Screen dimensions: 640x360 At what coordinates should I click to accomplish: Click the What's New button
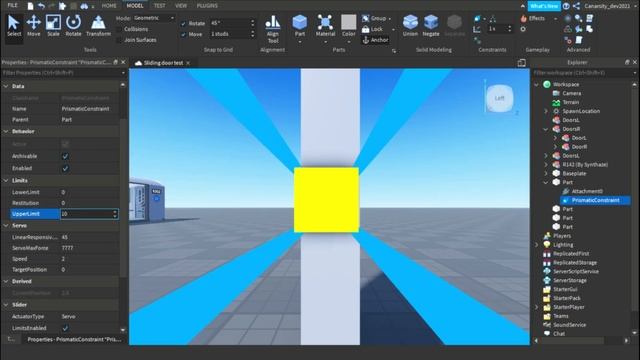point(544,6)
